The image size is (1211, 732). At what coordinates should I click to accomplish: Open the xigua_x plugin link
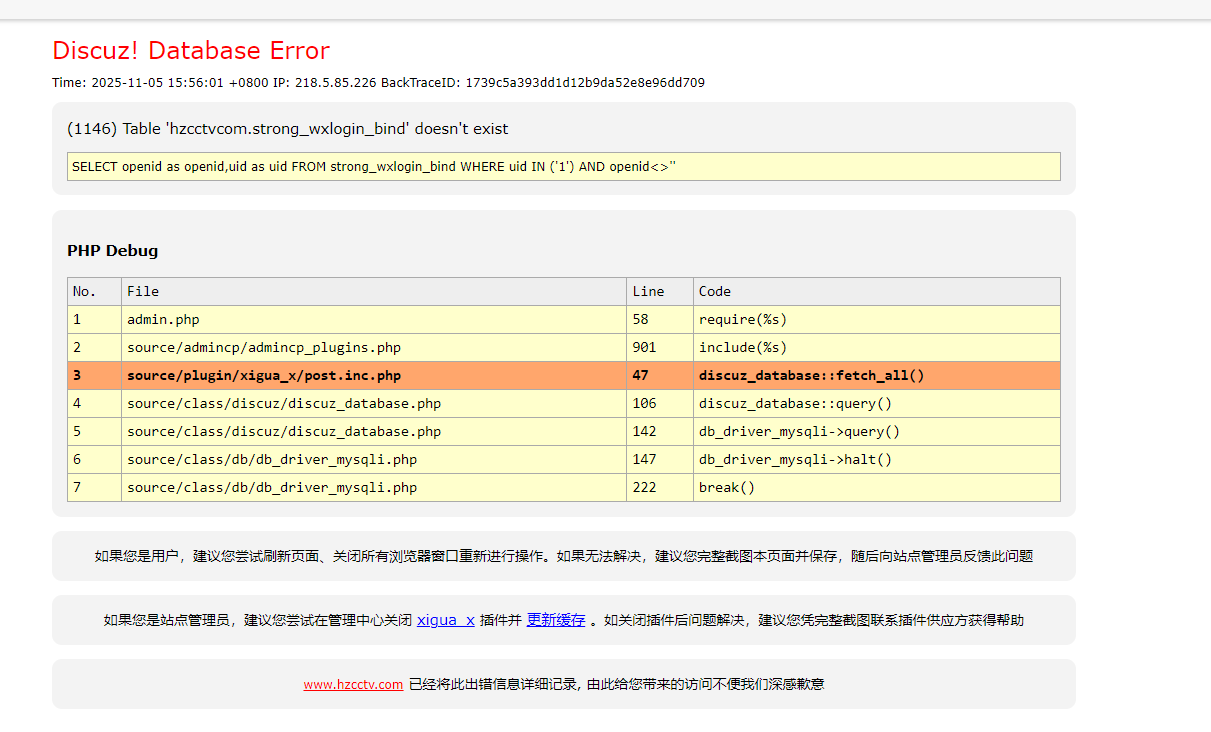445,620
